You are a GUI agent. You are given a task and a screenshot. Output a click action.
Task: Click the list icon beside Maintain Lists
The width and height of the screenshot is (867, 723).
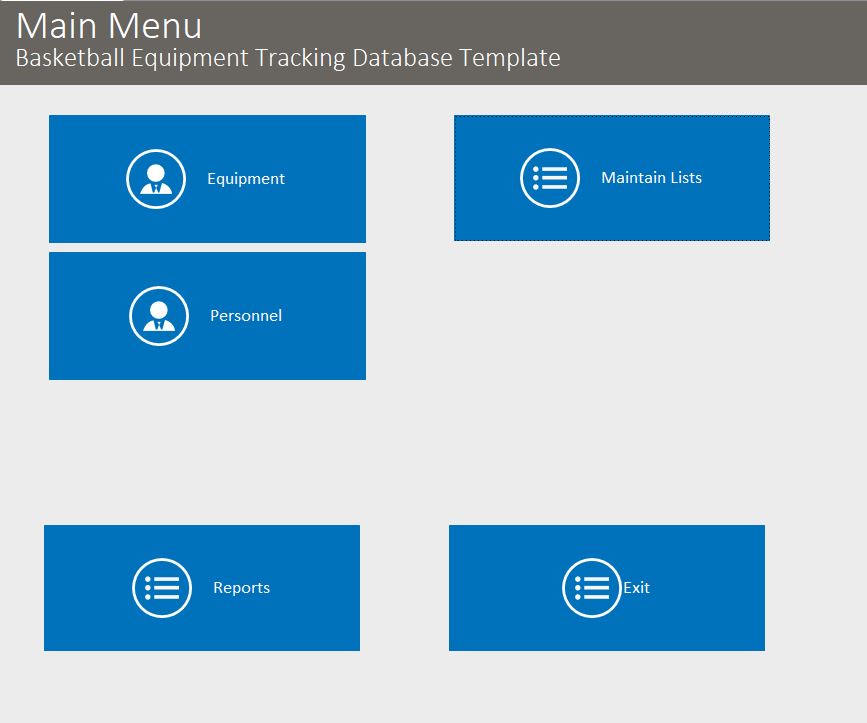550,178
